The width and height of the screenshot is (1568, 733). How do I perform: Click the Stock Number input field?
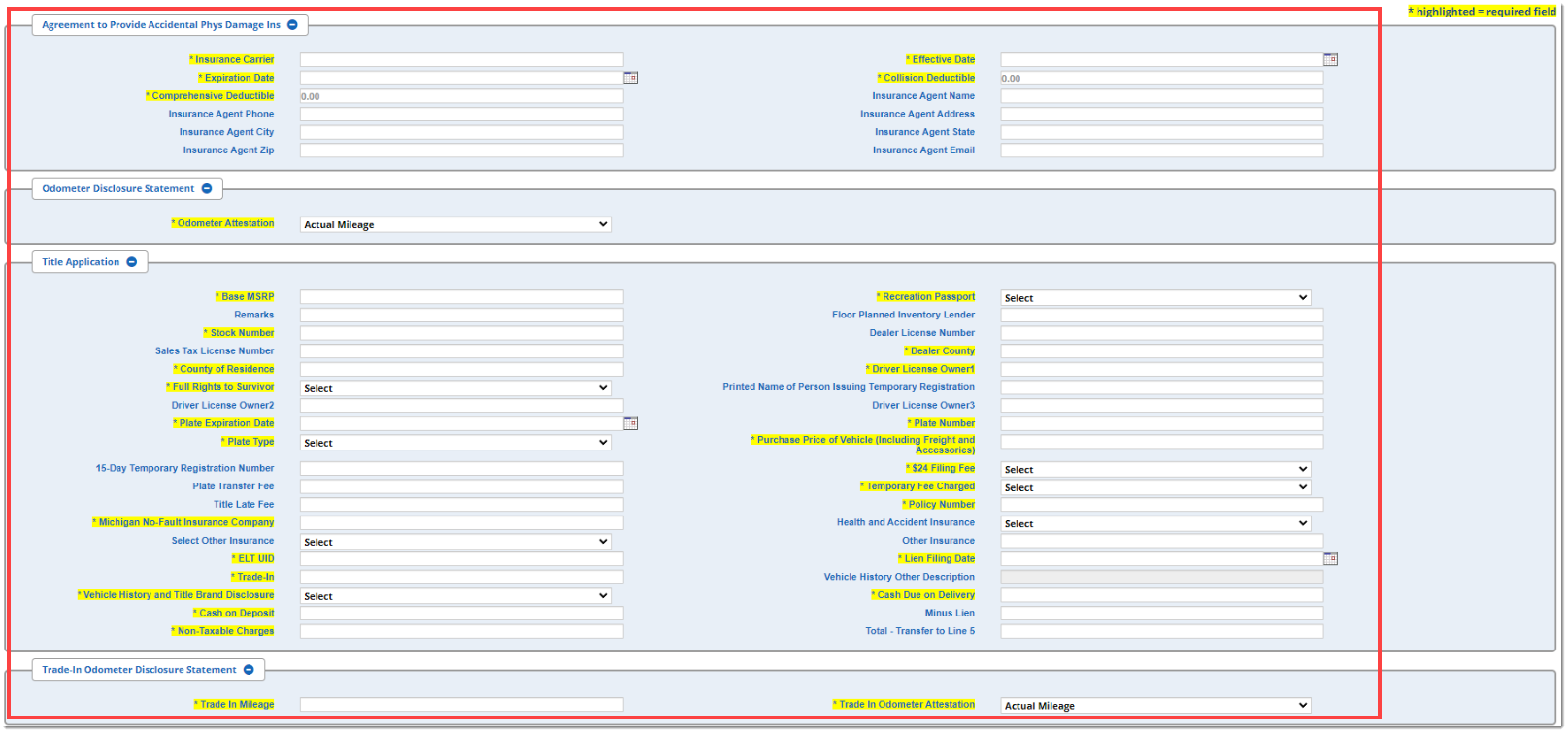point(461,333)
